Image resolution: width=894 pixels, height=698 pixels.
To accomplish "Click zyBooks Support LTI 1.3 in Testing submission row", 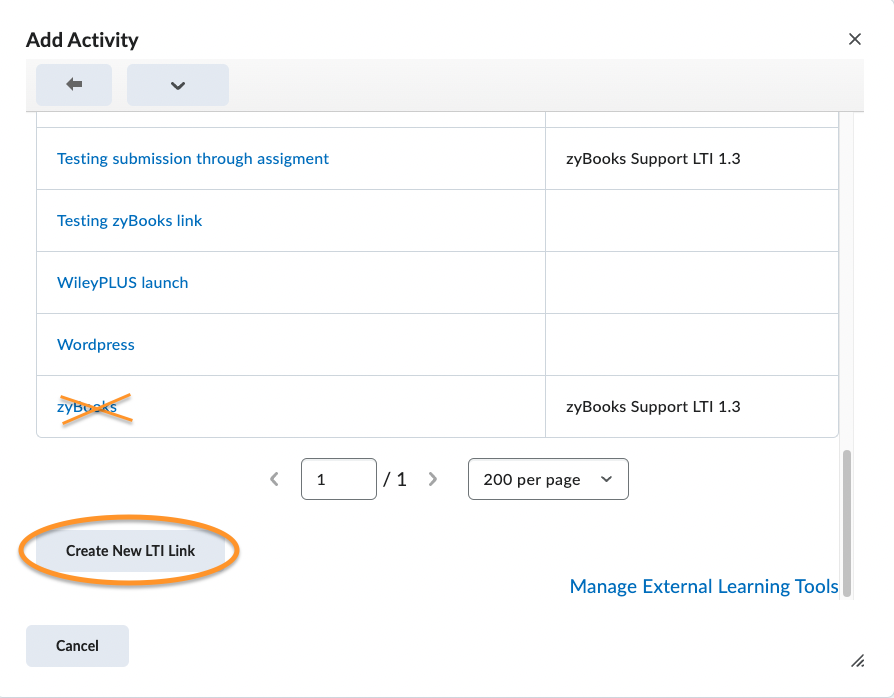I will (x=653, y=159).
